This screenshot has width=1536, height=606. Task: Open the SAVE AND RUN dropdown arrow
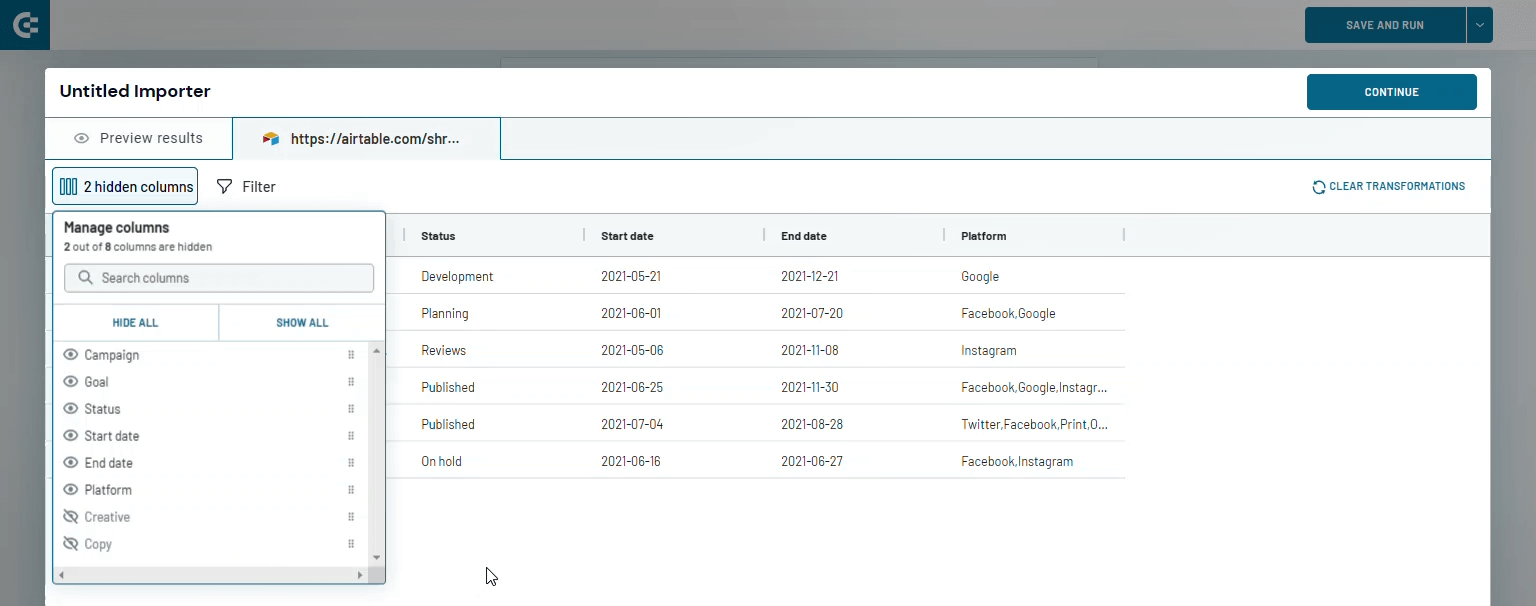1479,24
